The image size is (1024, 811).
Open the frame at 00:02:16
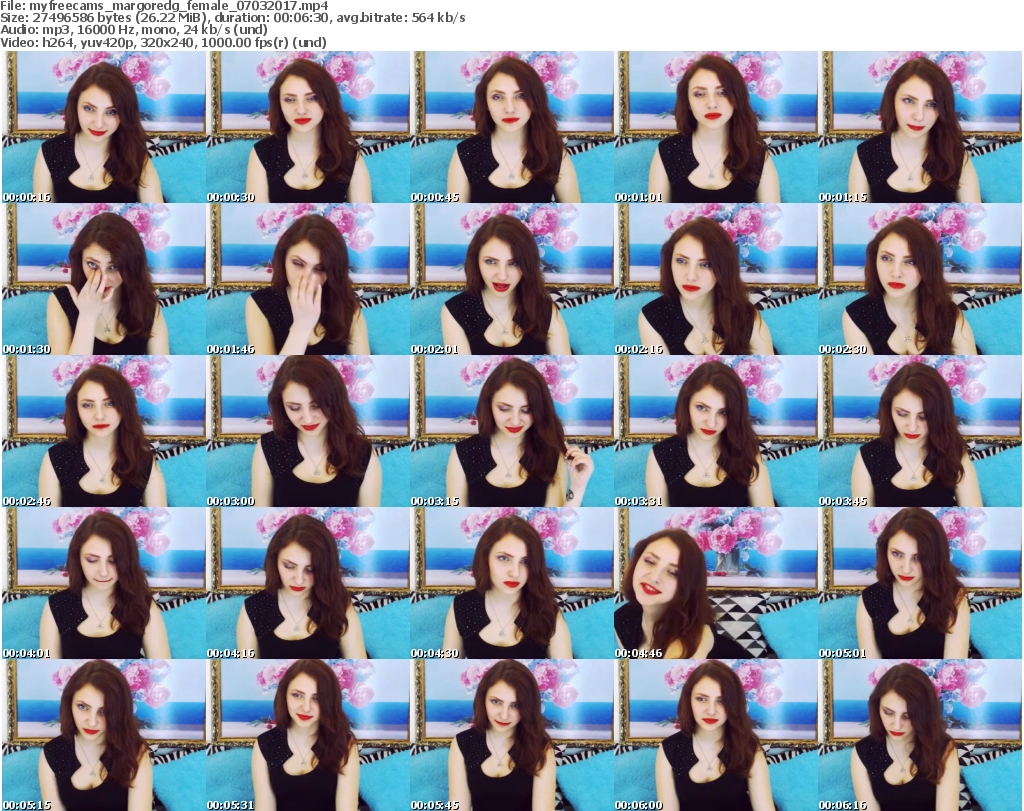click(716, 279)
